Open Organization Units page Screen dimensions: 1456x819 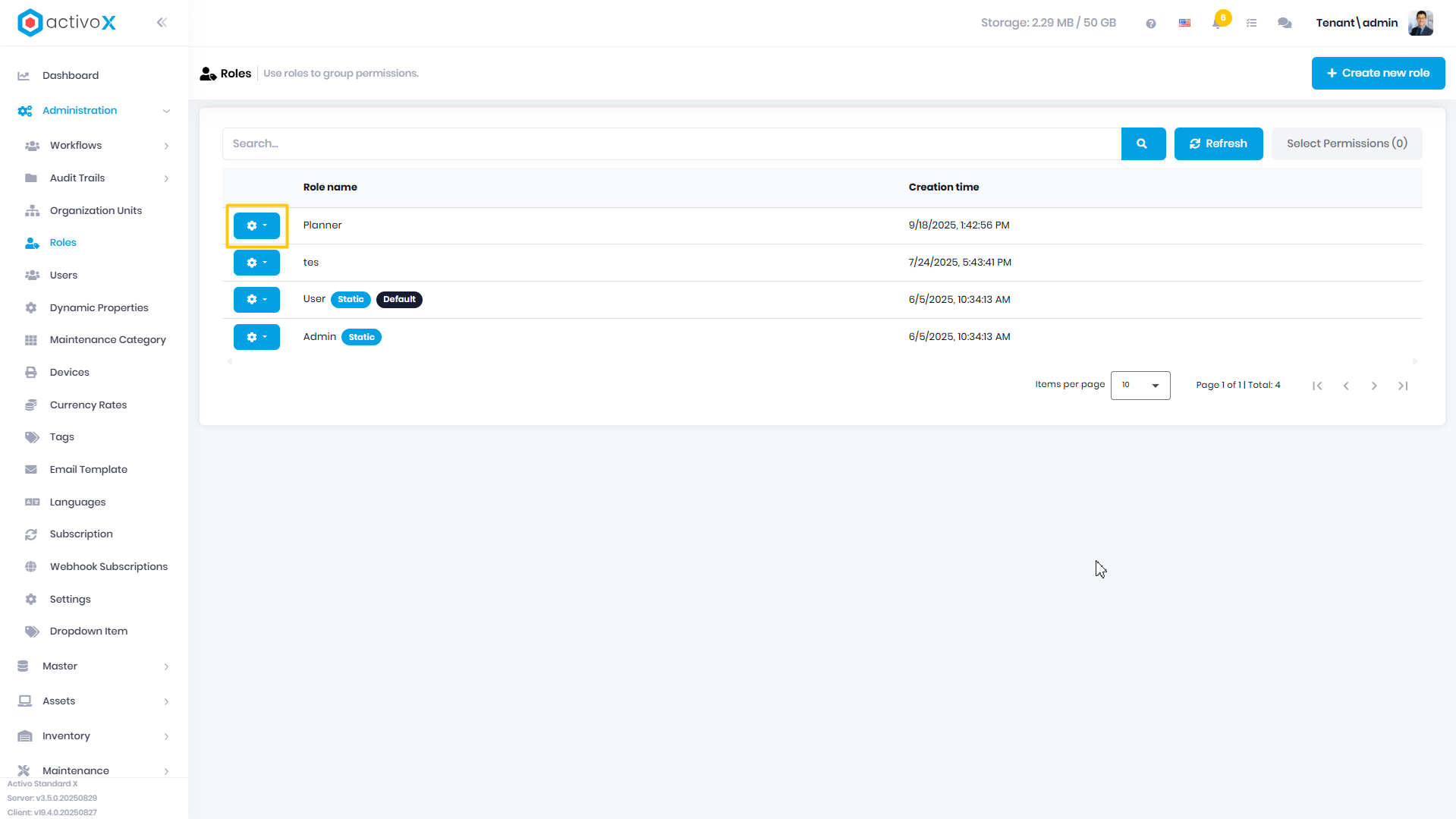point(96,211)
